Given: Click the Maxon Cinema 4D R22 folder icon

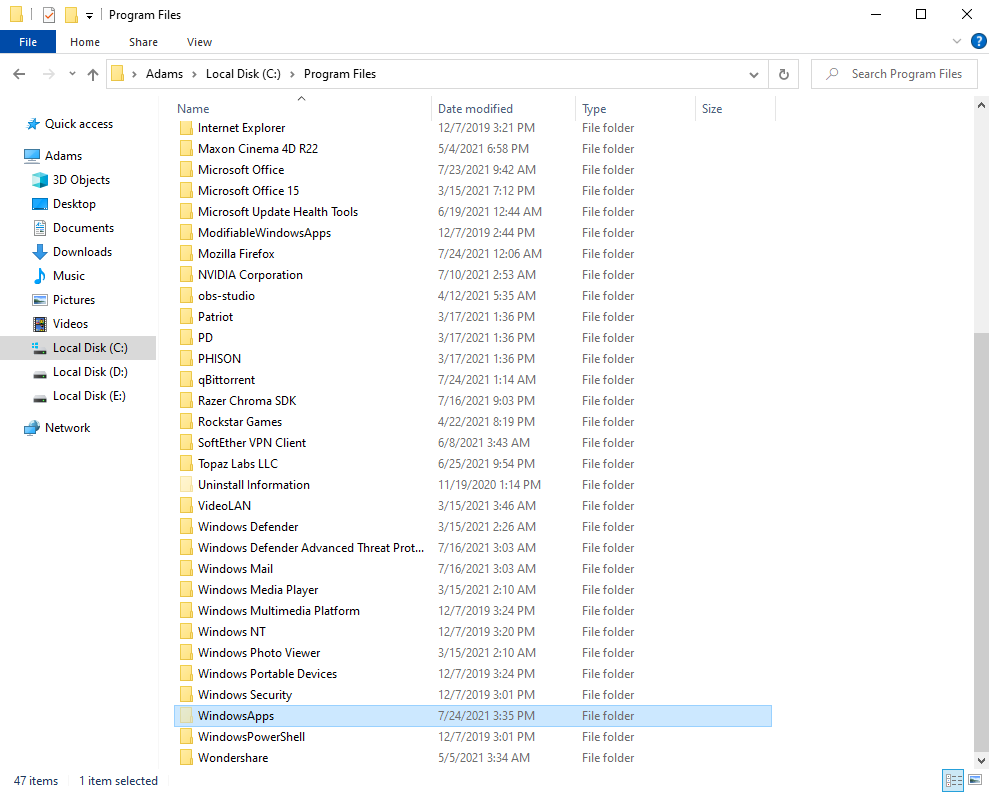Looking at the screenshot, I should [186, 149].
